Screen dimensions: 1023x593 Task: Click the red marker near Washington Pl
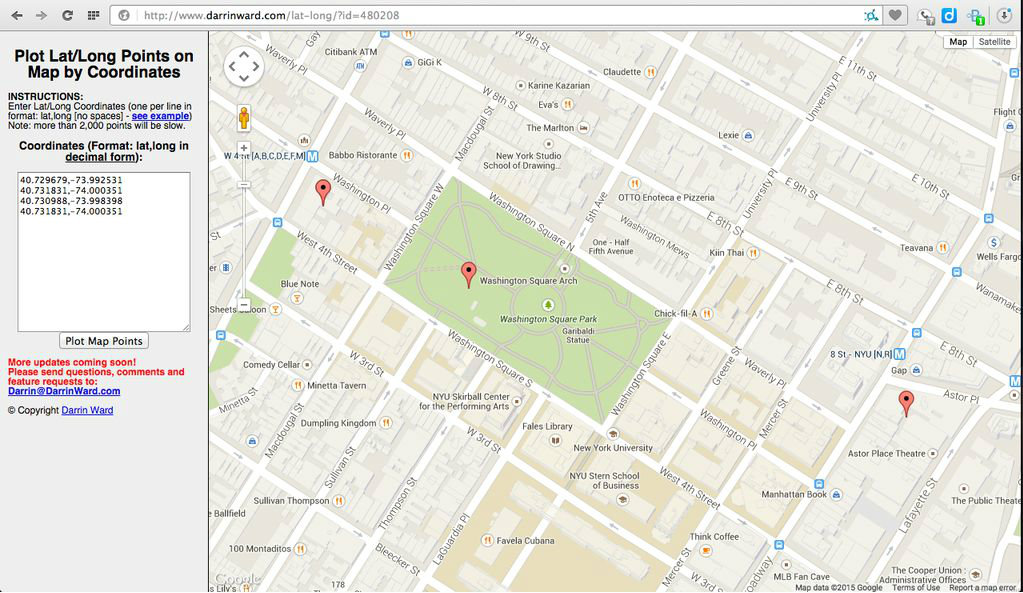(x=323, y=193)
